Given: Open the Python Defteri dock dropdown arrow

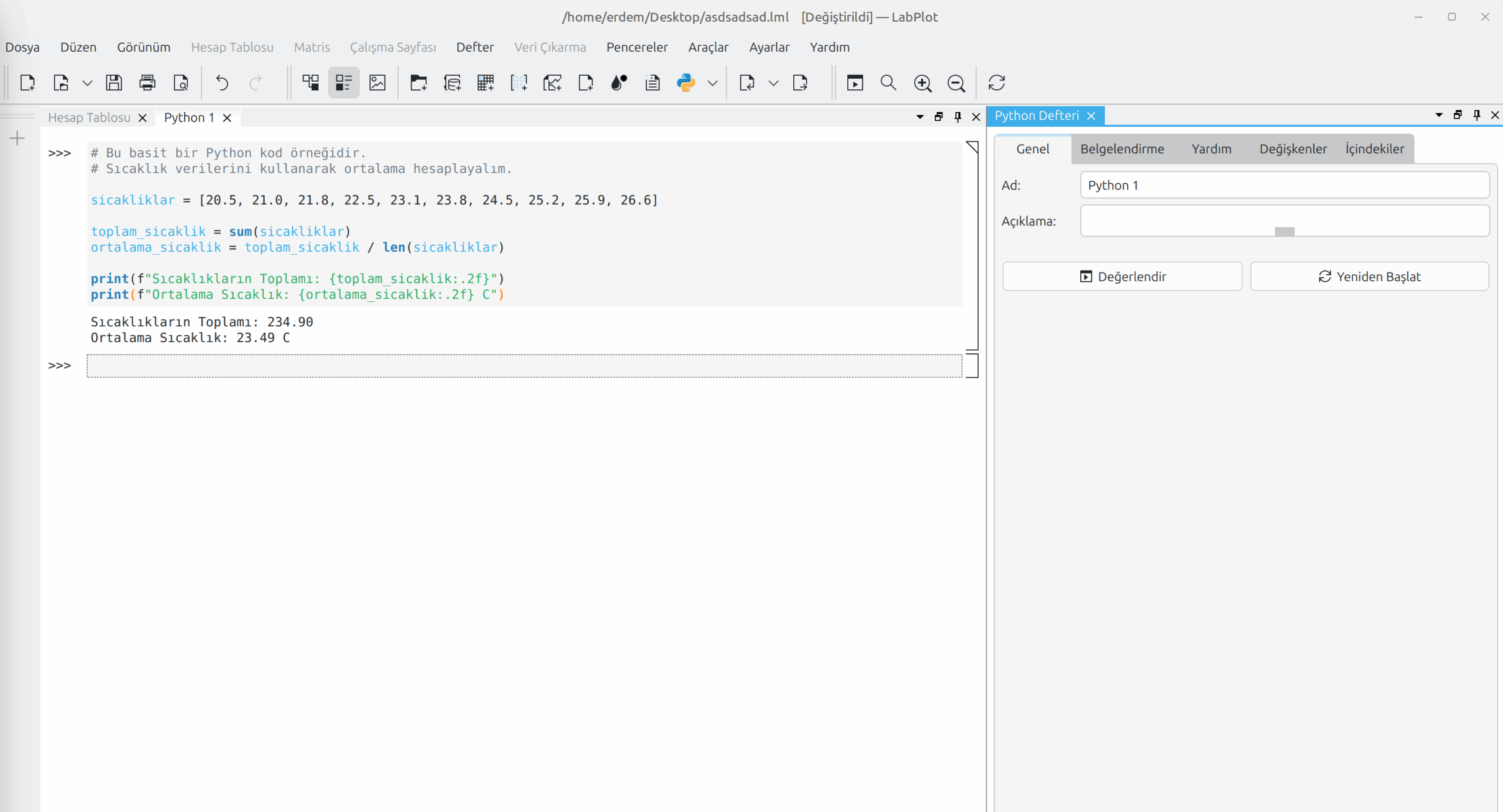Looking at the screenshot, I should pyautogui.click(x=1439, y=115).
